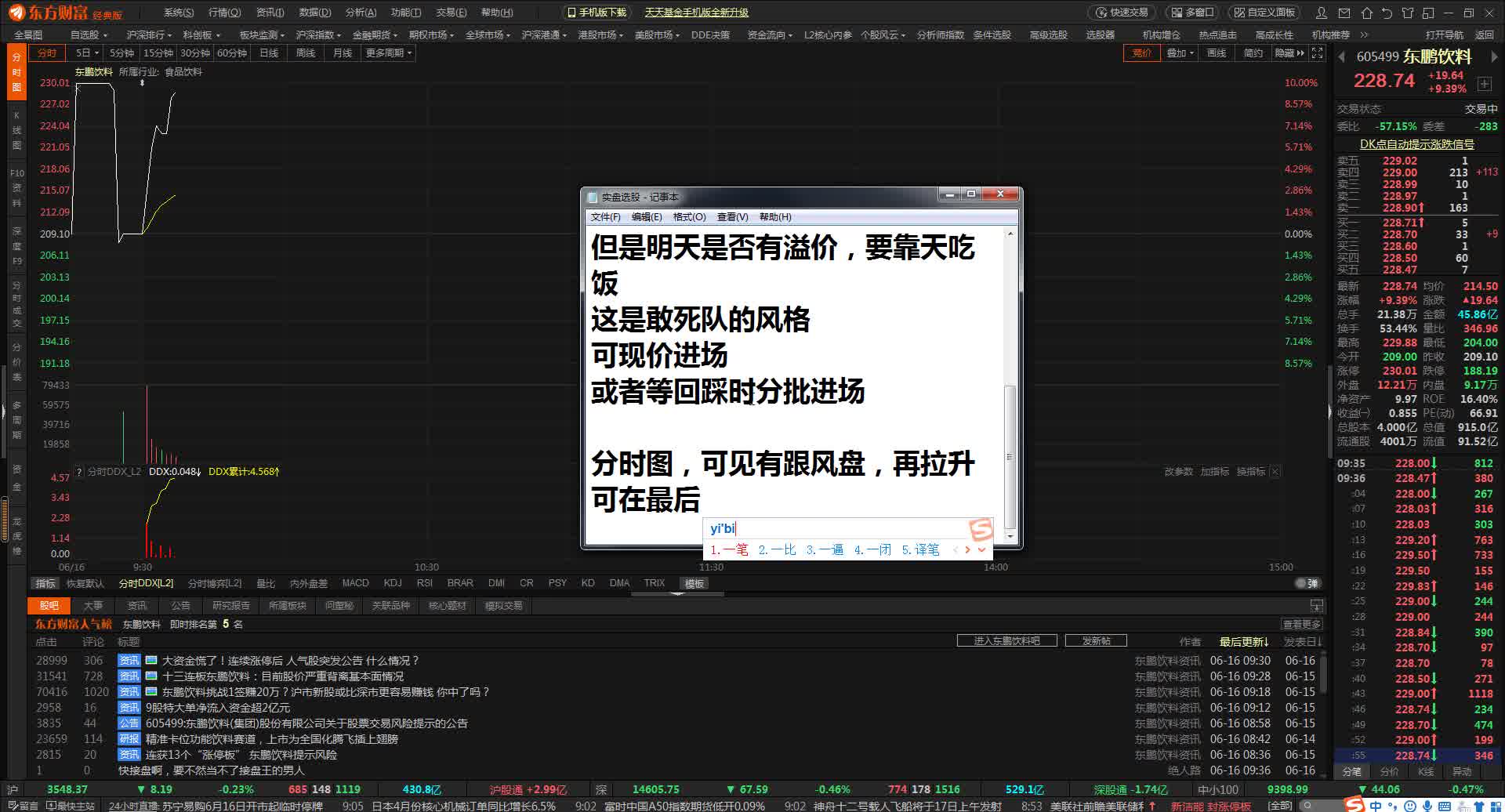Viewport: 1505px width, 812px height.
Task: Click the news panel popout icon
Action: click(x=1317, y=606)
